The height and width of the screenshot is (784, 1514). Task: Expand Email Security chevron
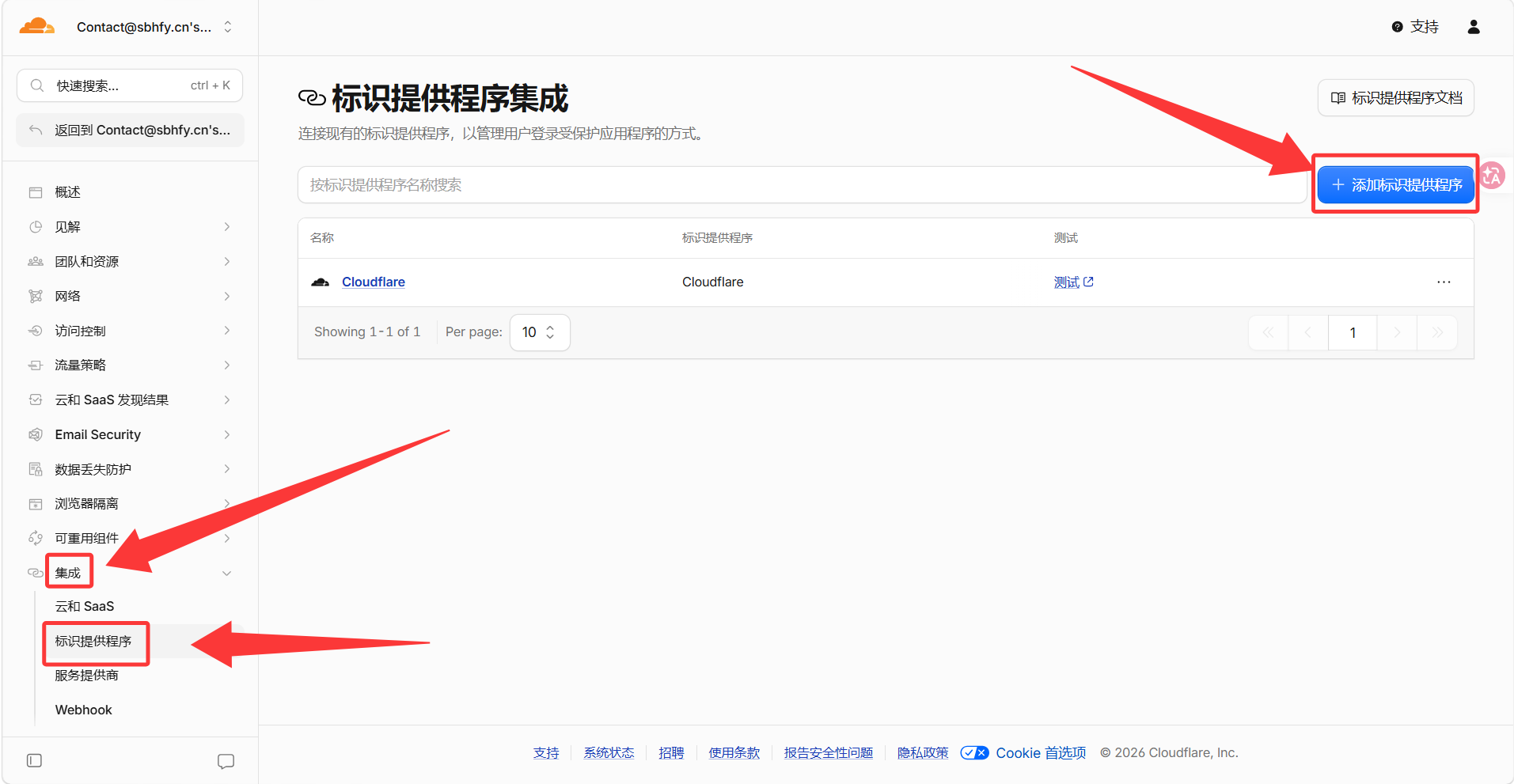[x=227, y=434]
